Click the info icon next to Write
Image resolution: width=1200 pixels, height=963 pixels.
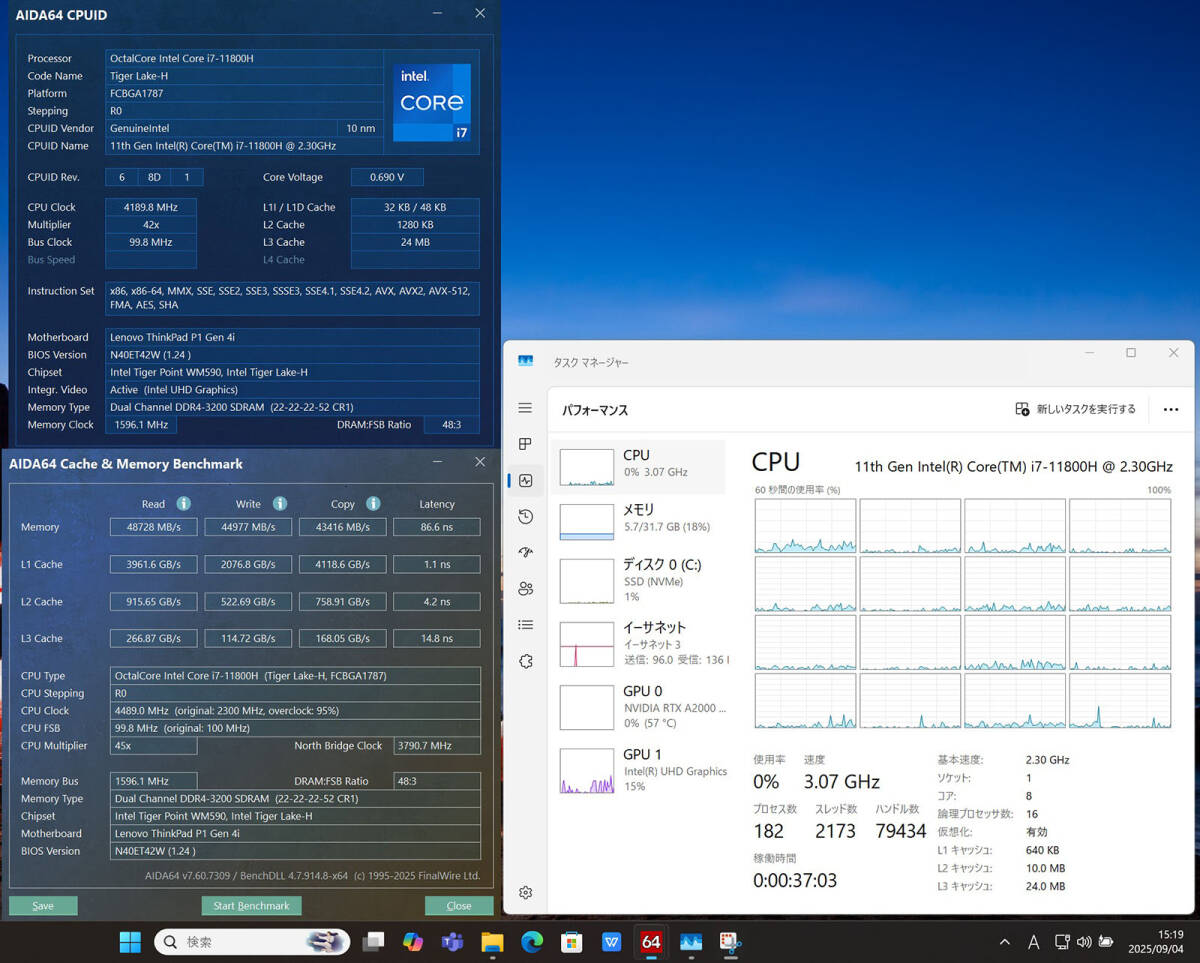pyautogui.click(x=280, y=504)
